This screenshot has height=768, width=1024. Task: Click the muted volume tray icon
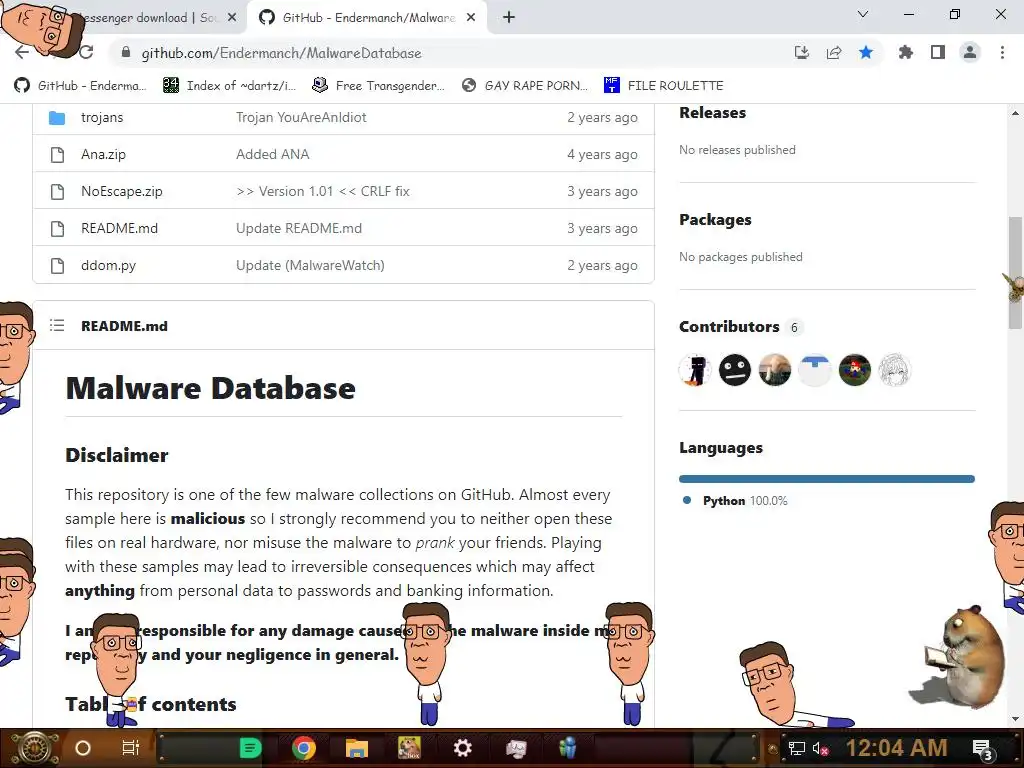point(820,748)
